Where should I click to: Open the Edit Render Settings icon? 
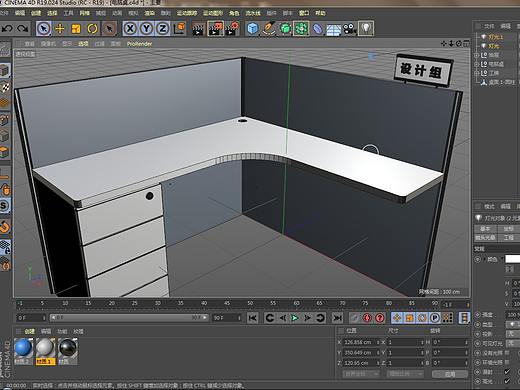pyautogui.click(x=232, y=29)
